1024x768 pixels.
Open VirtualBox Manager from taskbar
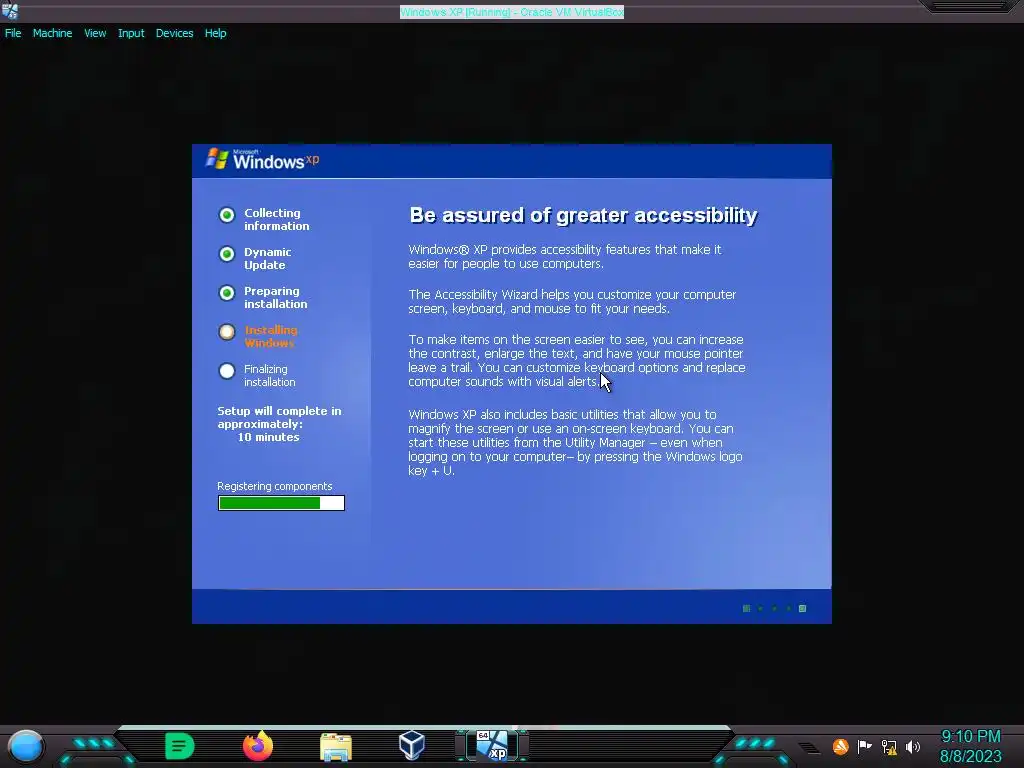[412, 745]
